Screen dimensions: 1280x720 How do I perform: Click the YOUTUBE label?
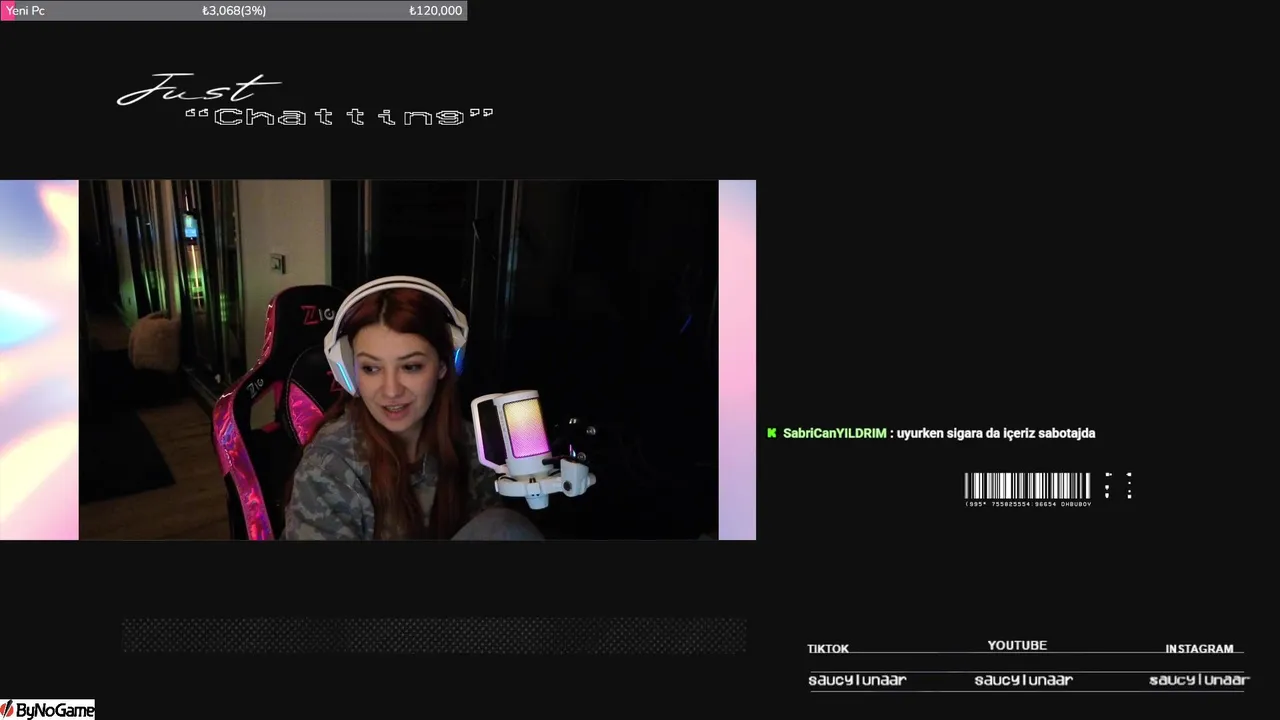[1017, 646]
